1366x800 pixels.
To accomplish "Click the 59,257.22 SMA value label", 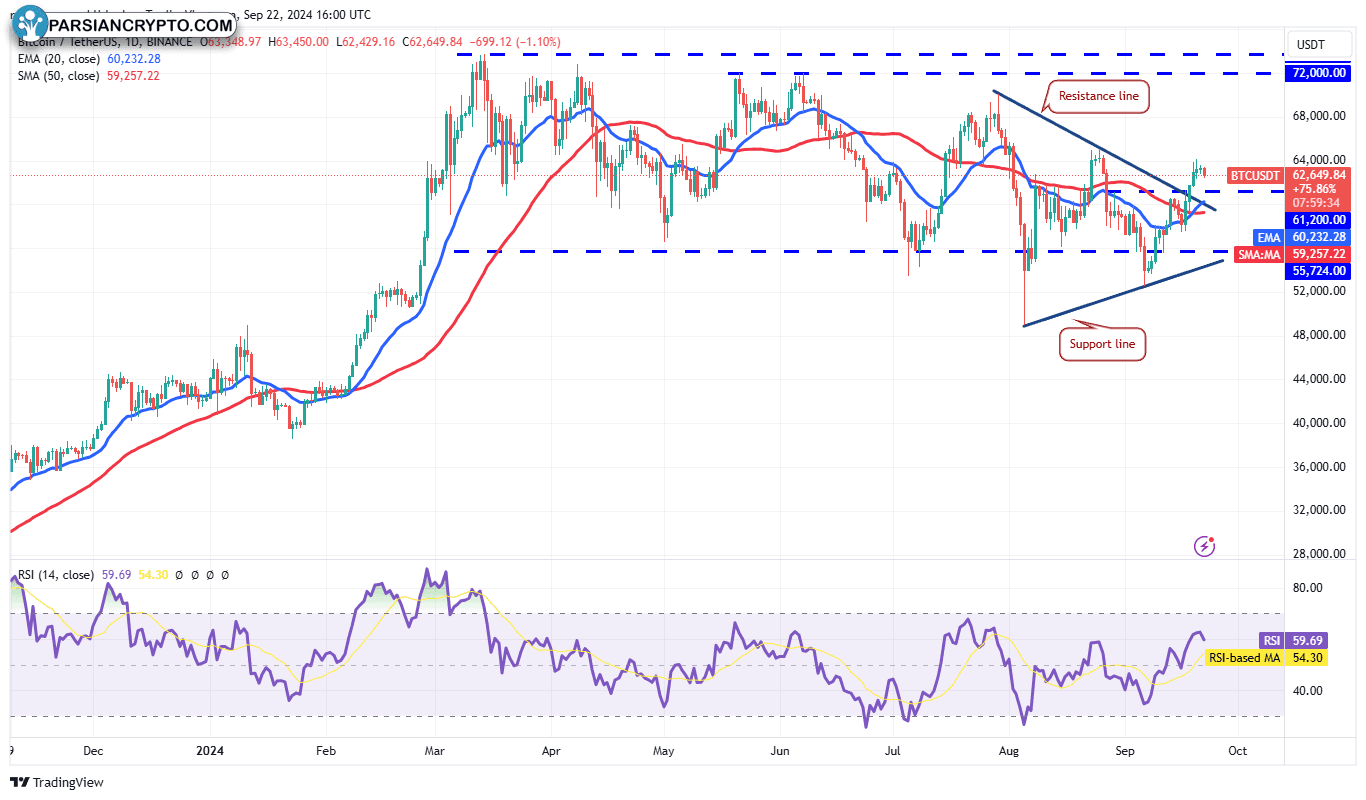I will pos(1320,255).
